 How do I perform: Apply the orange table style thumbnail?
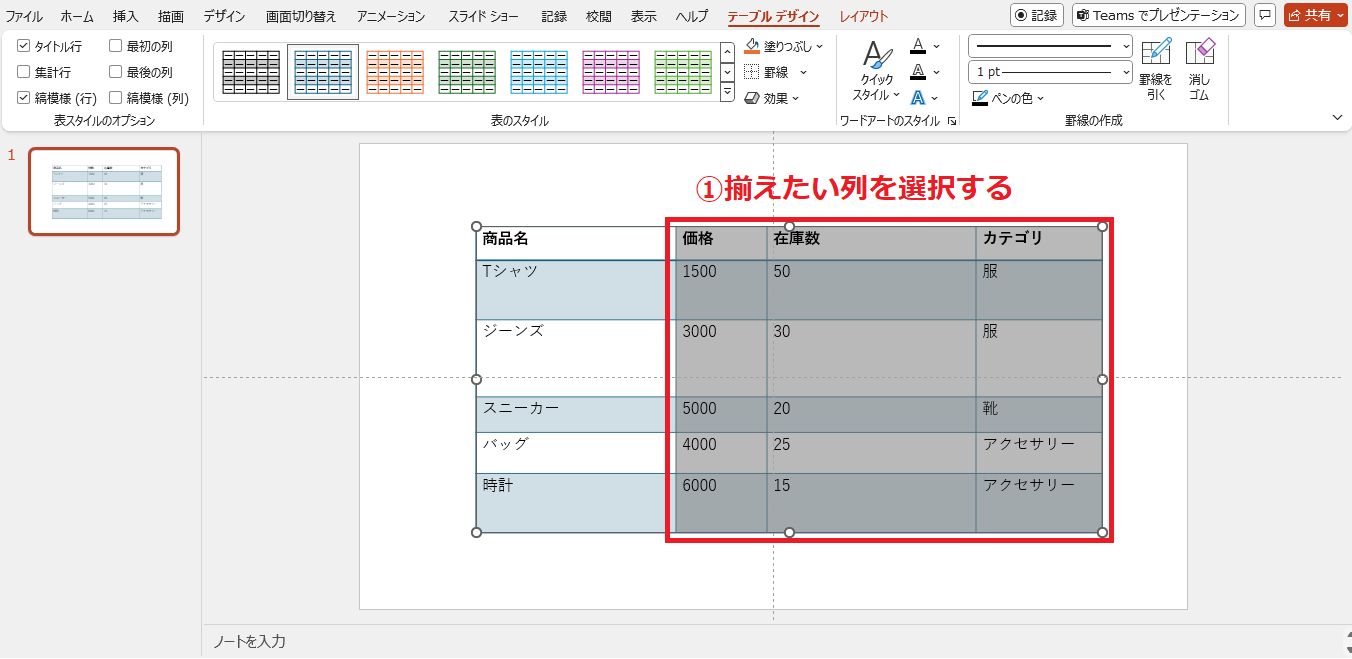click(x=394, y=72)
